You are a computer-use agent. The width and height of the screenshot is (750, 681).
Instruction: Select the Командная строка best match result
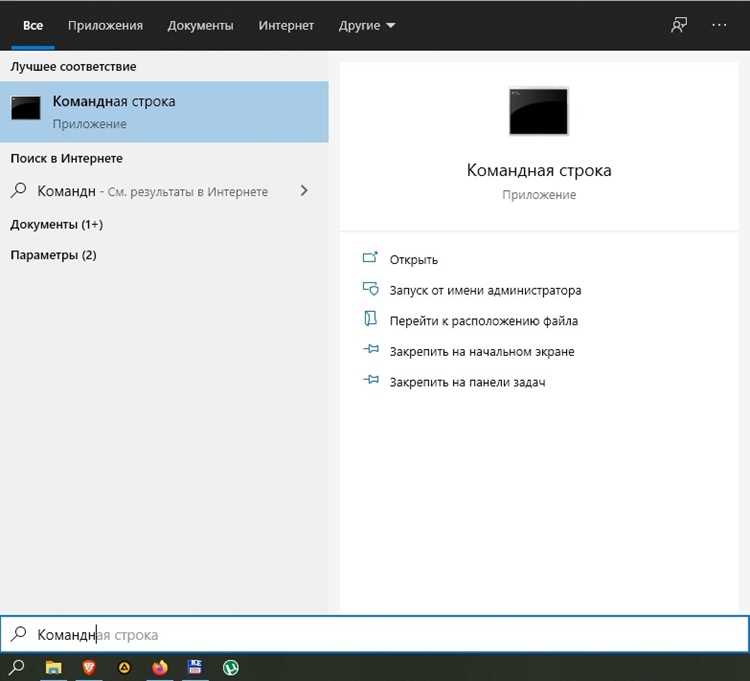pos(164,112)
